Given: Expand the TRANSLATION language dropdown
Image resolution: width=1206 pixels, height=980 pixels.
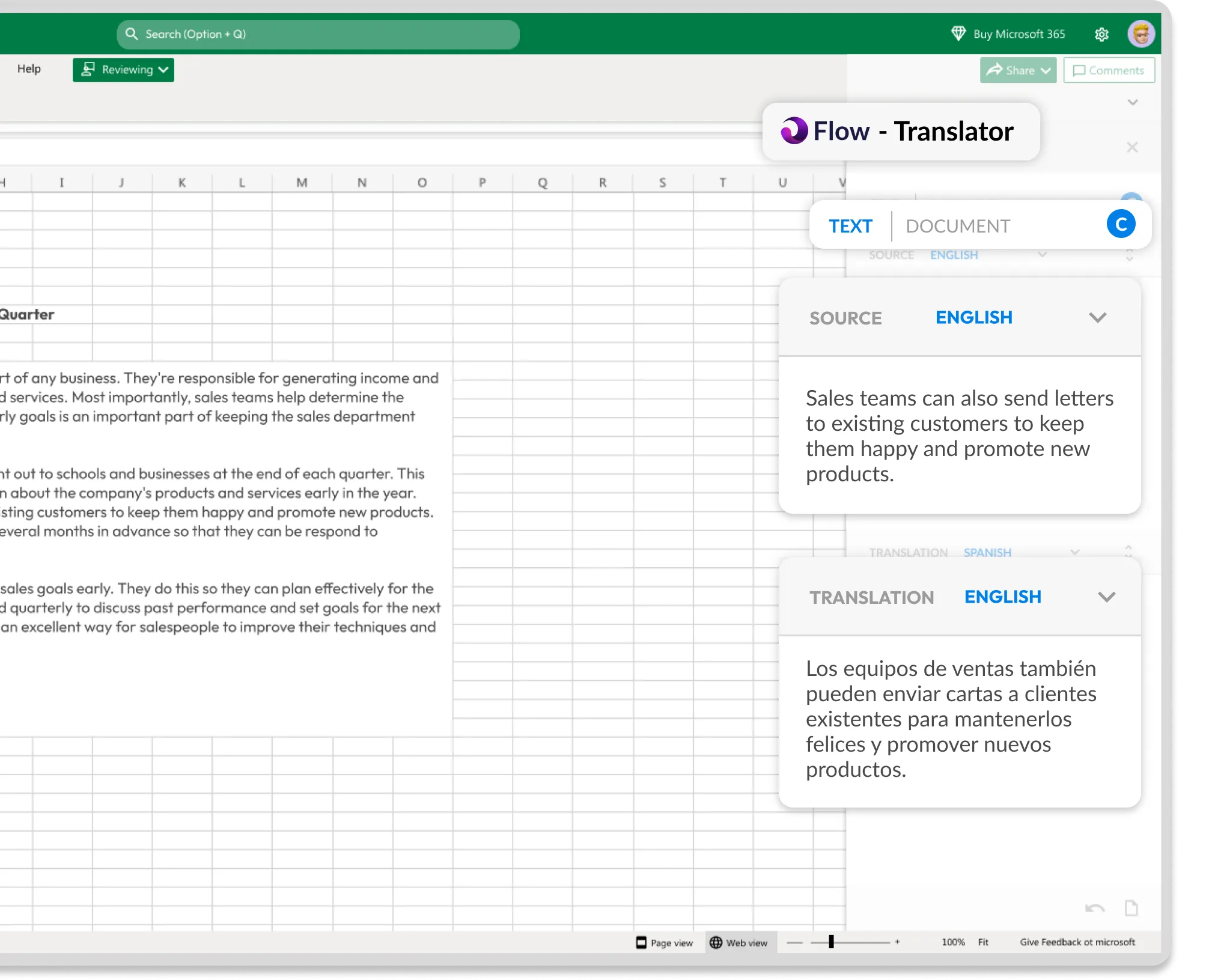Looking at the screenshot, I should tap(1106, 597).
